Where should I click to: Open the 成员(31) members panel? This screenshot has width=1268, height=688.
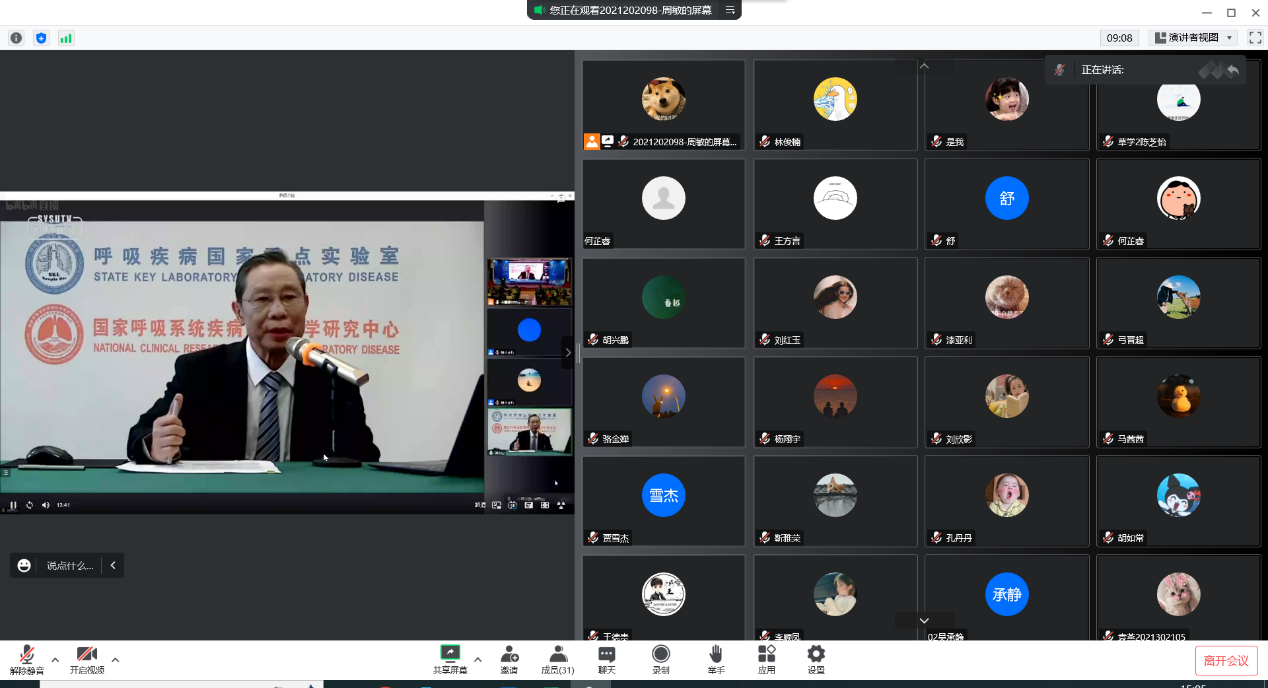(558, 656)
